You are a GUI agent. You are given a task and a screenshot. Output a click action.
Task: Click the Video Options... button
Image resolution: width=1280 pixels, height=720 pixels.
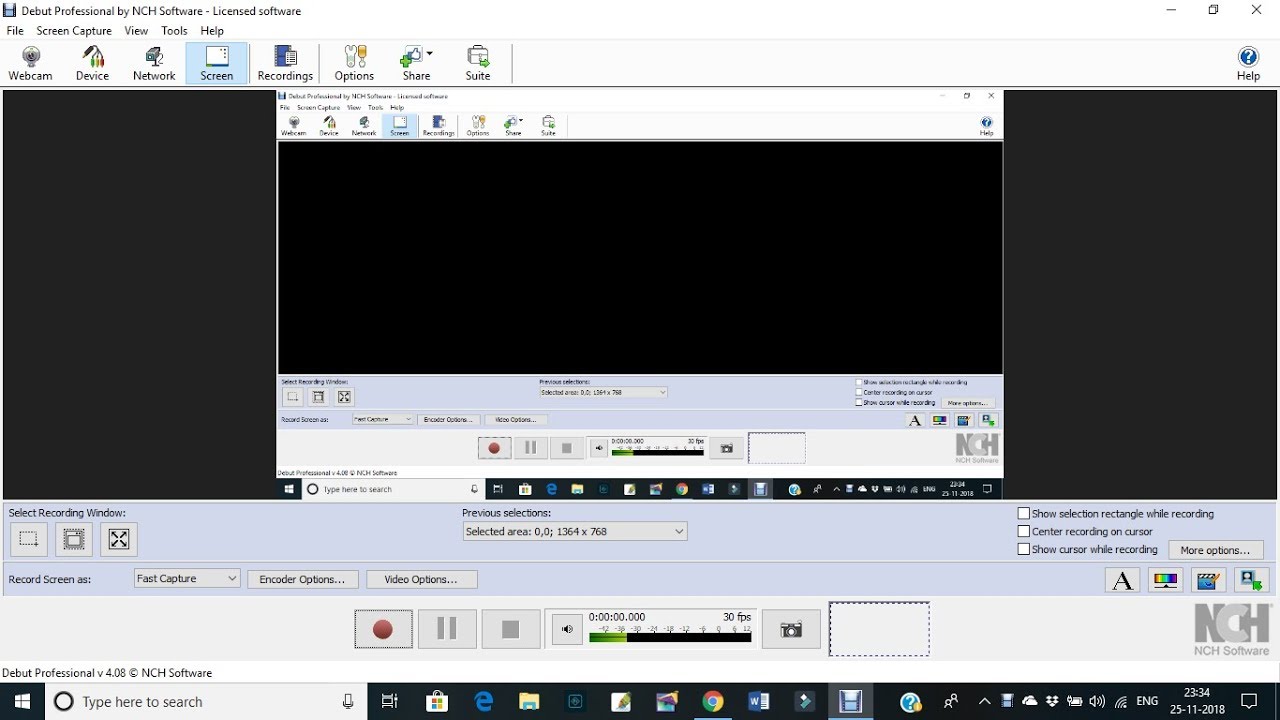click(421, 580)
